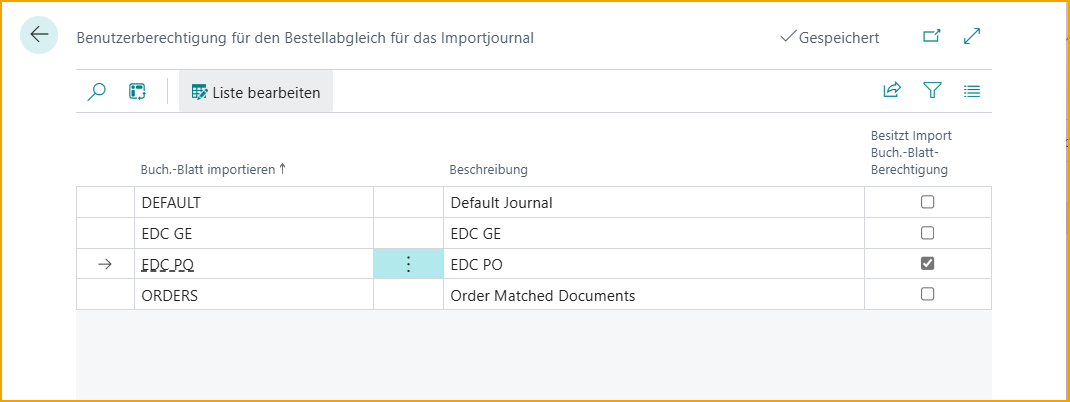The image size is (1070, 402).
Task: Open the Beschreibung column header menu
Action: [488, 169]
